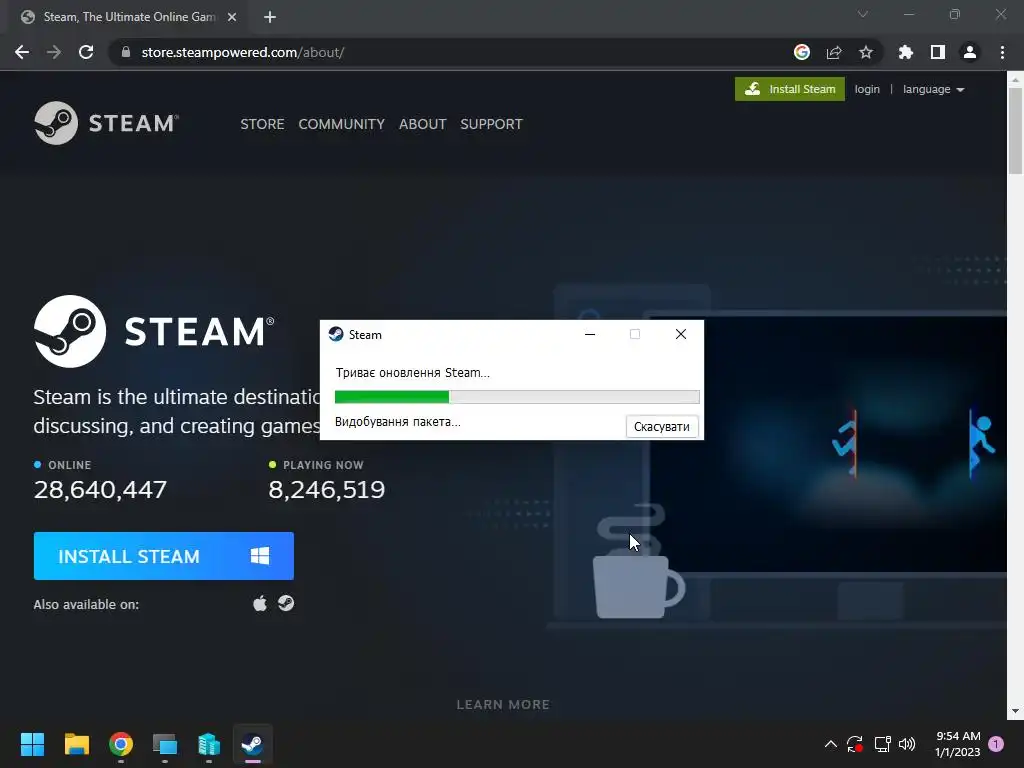Click the large blue INSTALL STEAM button
This screenshot has width=1024, height=768.
coord(163,556)
